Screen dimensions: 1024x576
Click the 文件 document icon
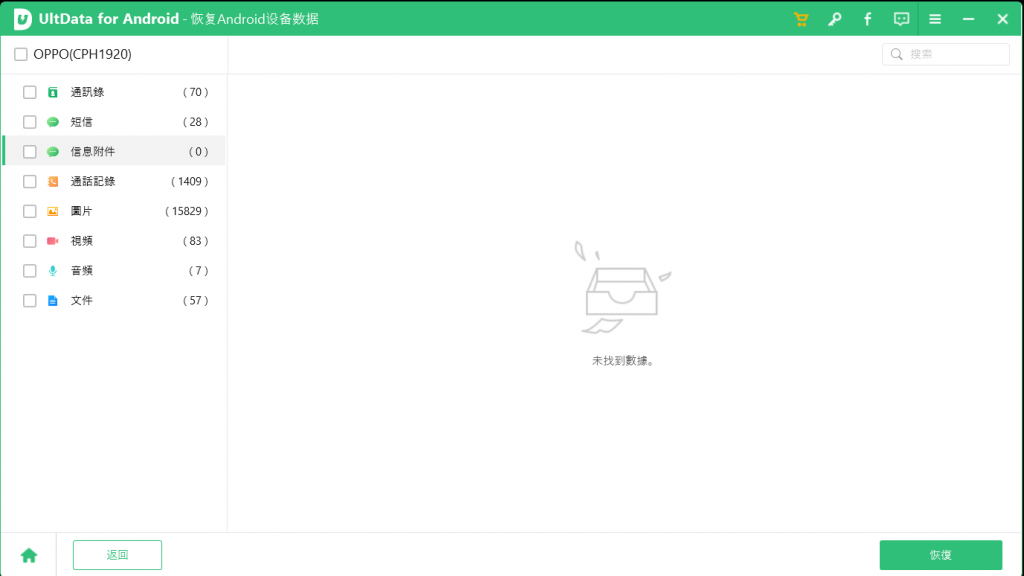pos(53,300)
